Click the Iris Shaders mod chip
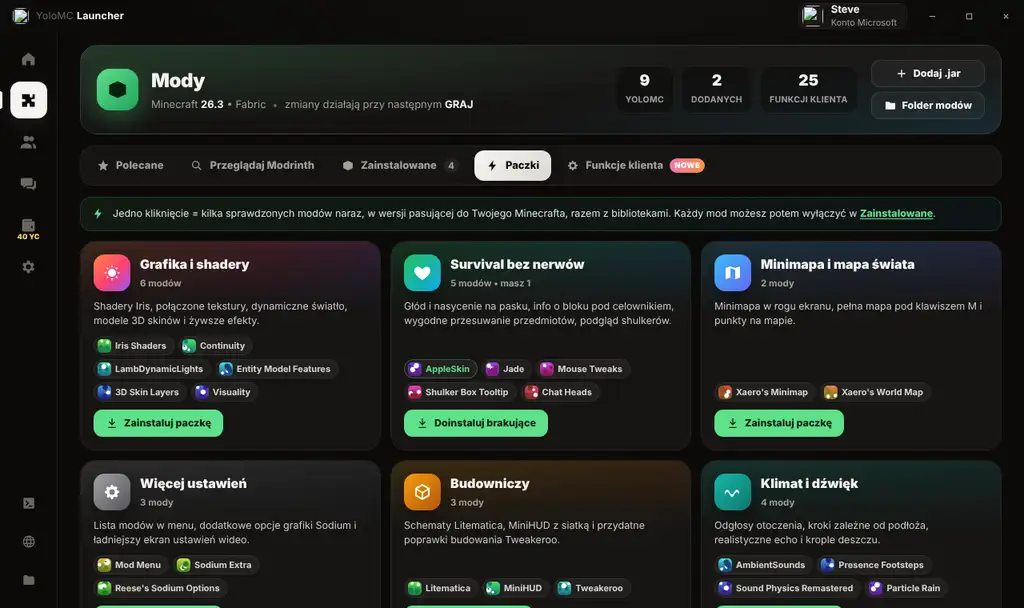 pyautogui.click(x=133, y=345)
